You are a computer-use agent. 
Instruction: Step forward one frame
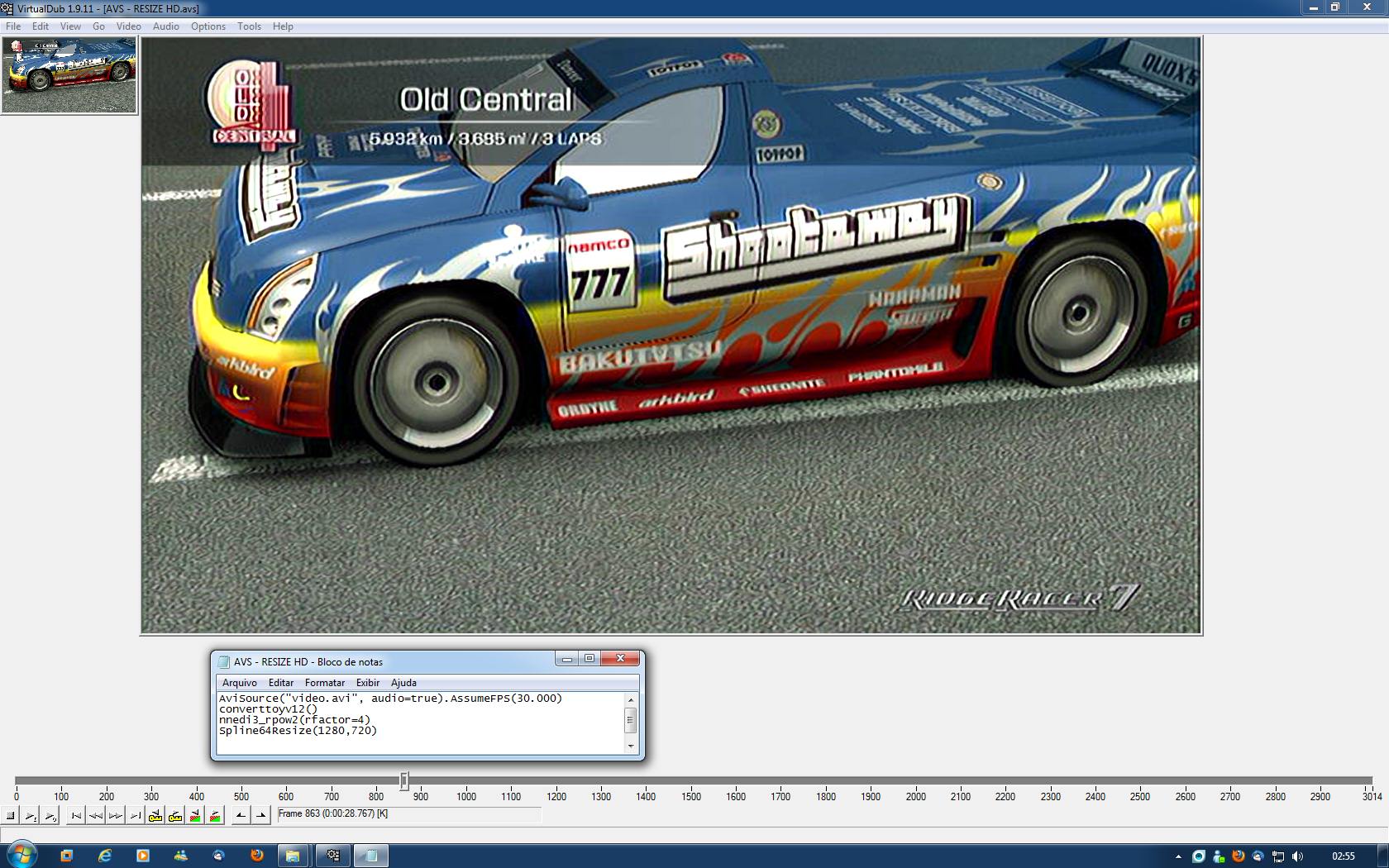pyautogui.click(x=116, y=816)
